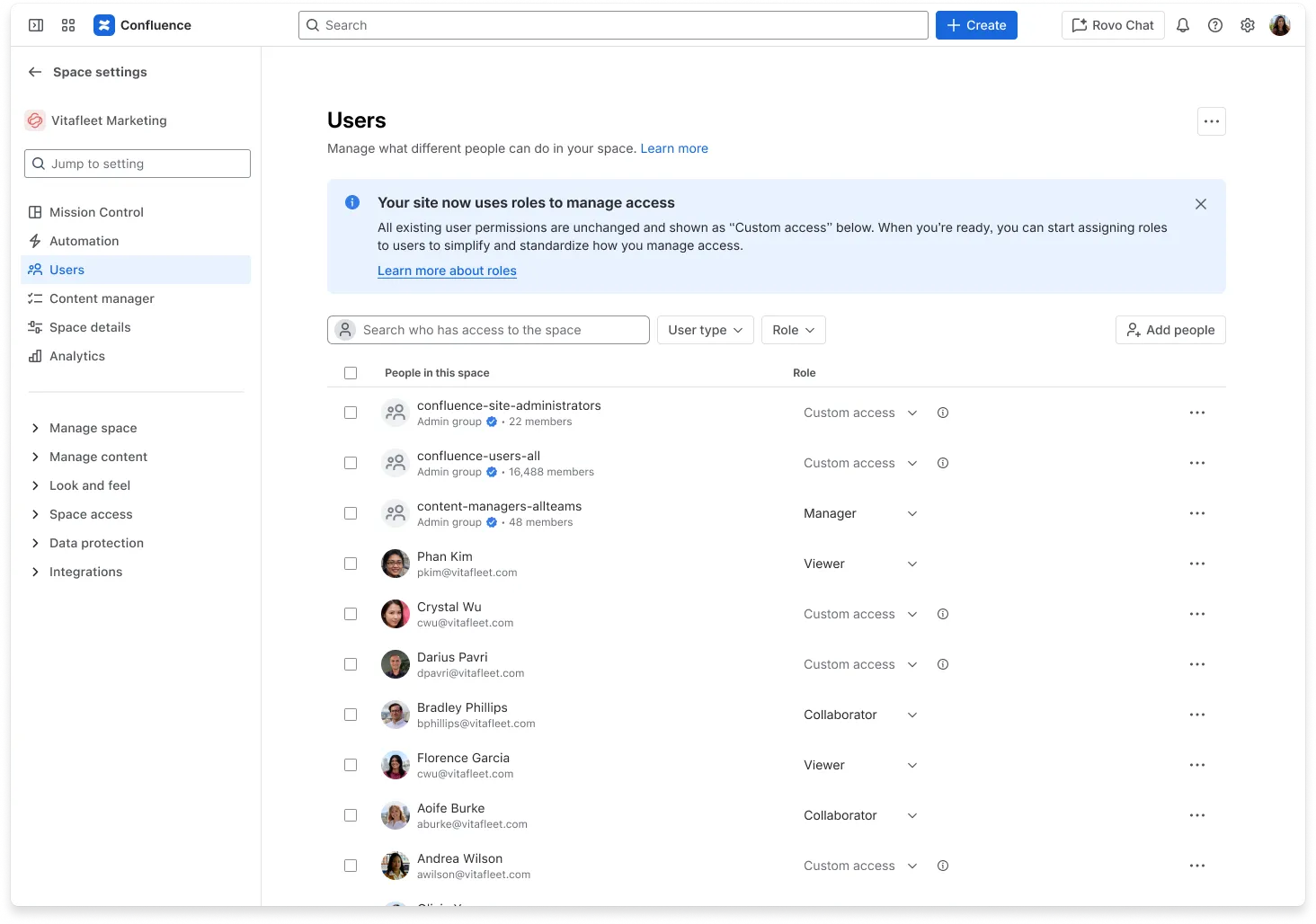Dismiss the roles info banner
Screen dimensions: 1316x924
pos(1201,204)
